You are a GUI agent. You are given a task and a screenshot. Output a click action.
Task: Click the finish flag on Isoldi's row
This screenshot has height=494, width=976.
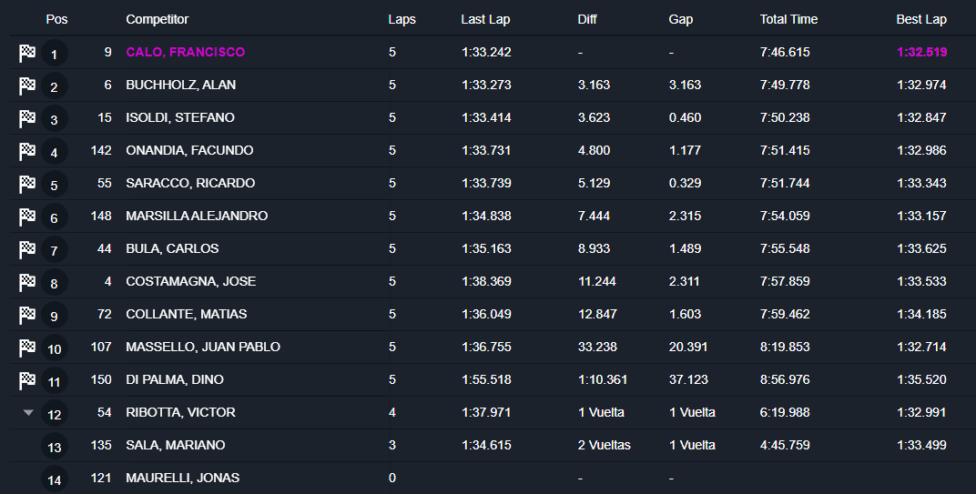click(27, 118)
